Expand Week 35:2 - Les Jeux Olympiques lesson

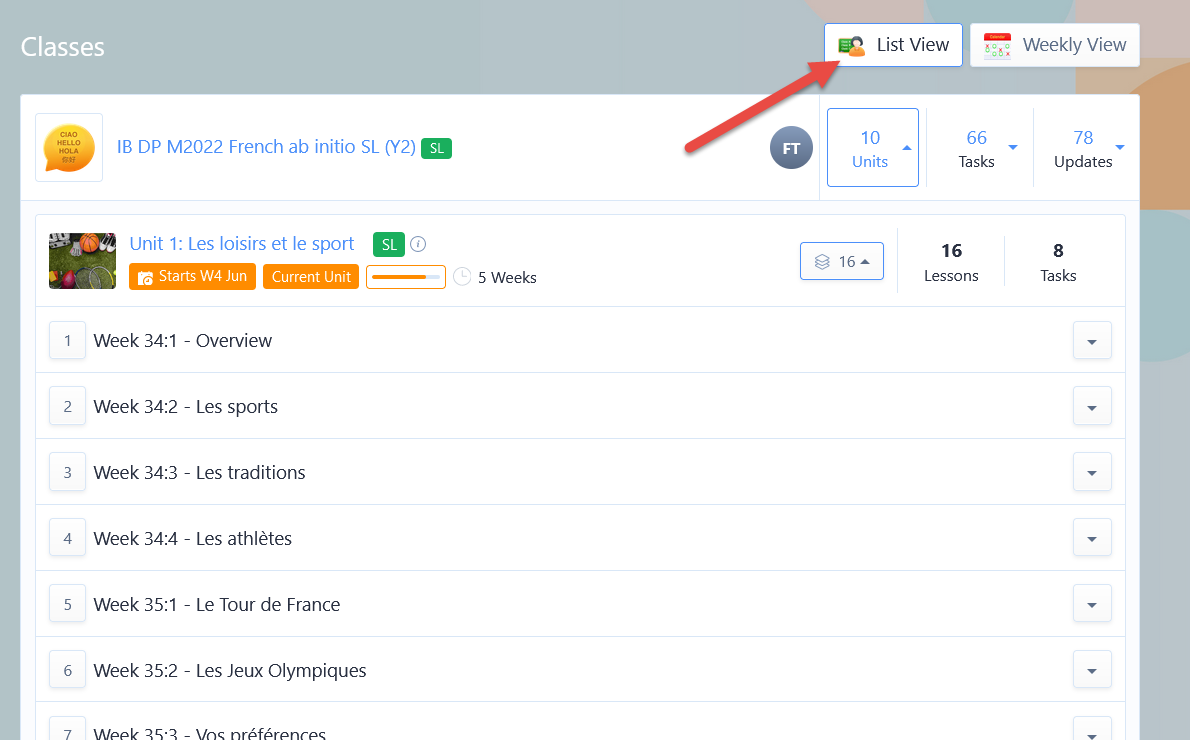tap(1092, 670)
